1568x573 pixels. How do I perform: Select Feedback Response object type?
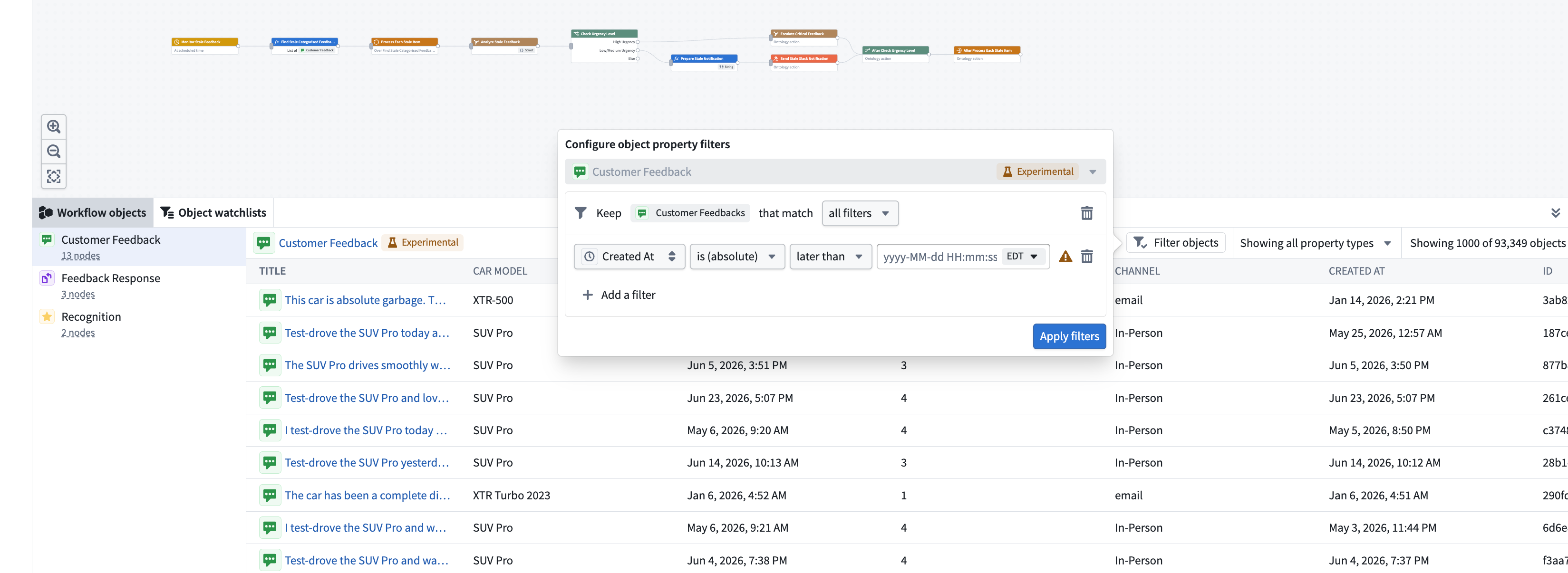tap(139, 285)
